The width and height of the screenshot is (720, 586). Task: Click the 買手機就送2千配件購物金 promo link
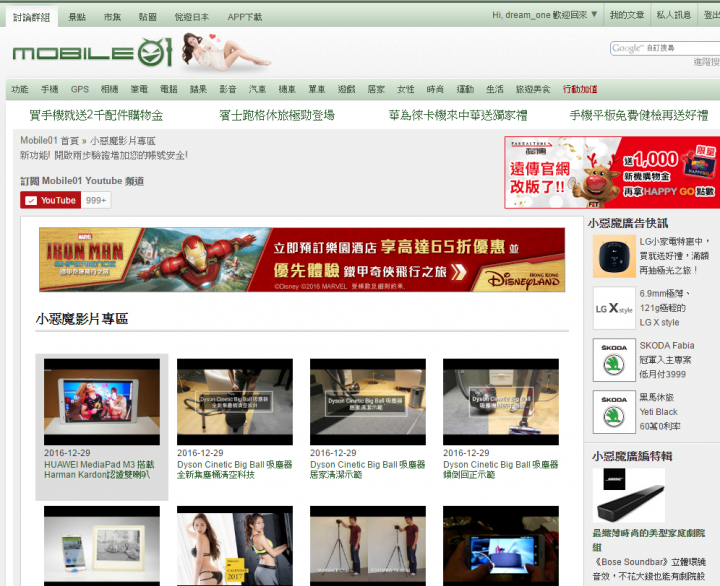[x=96, y=115]
